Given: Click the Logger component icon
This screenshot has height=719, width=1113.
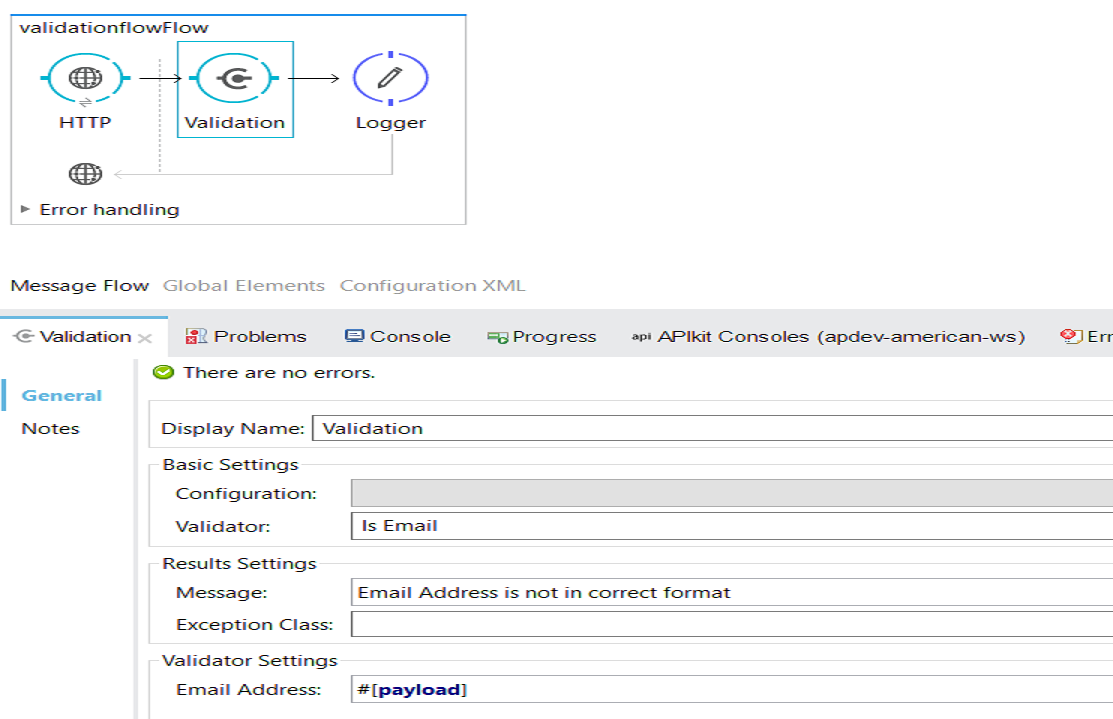Looking at the screenshot, I should 391,78.
